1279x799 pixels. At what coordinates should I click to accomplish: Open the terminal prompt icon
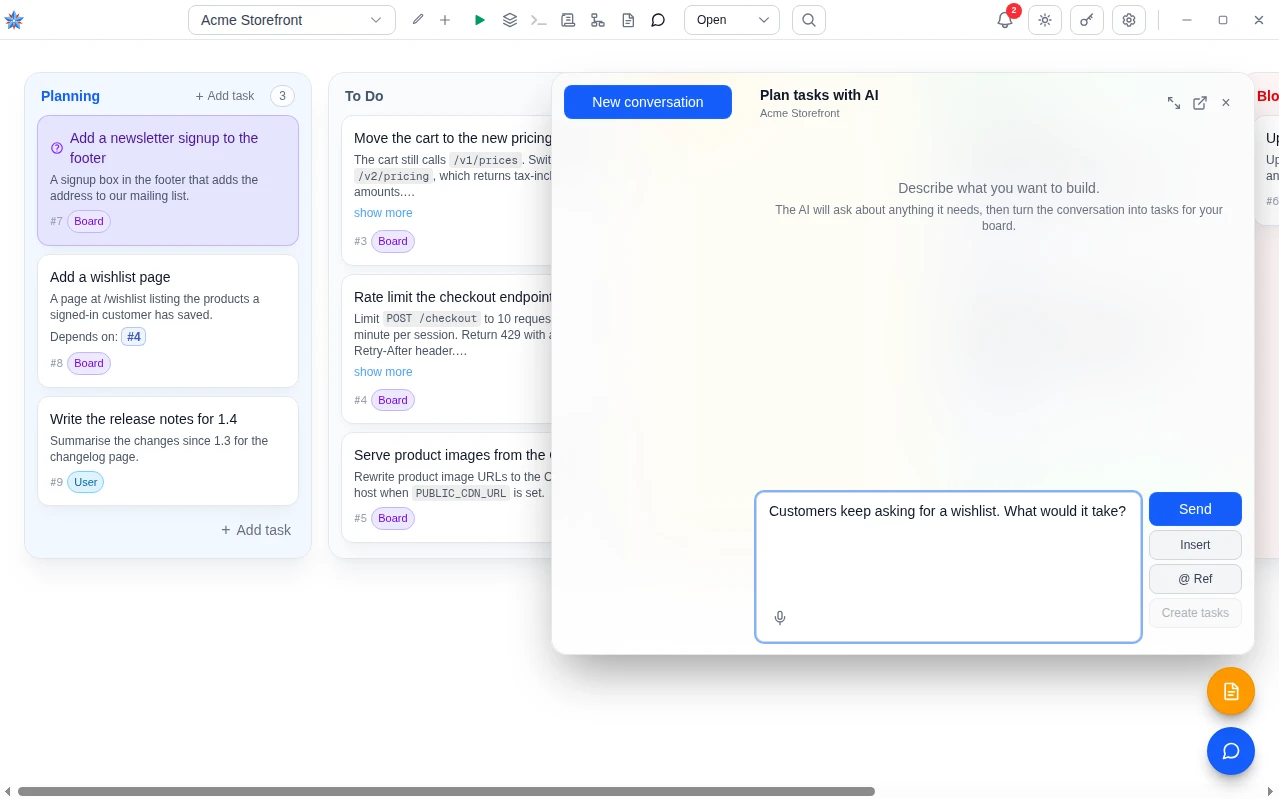coord(539,20)
